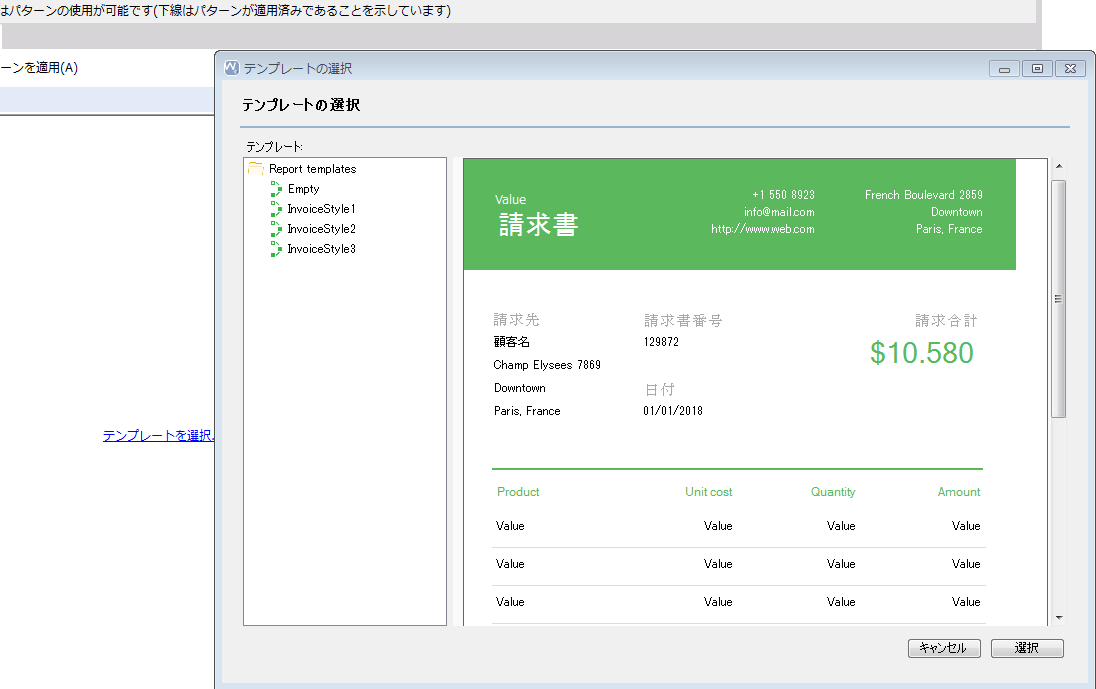Click the InvoiceStyle1 template icon
Viewport: 1096px width, 689px height.
click(x=277, y=209)
